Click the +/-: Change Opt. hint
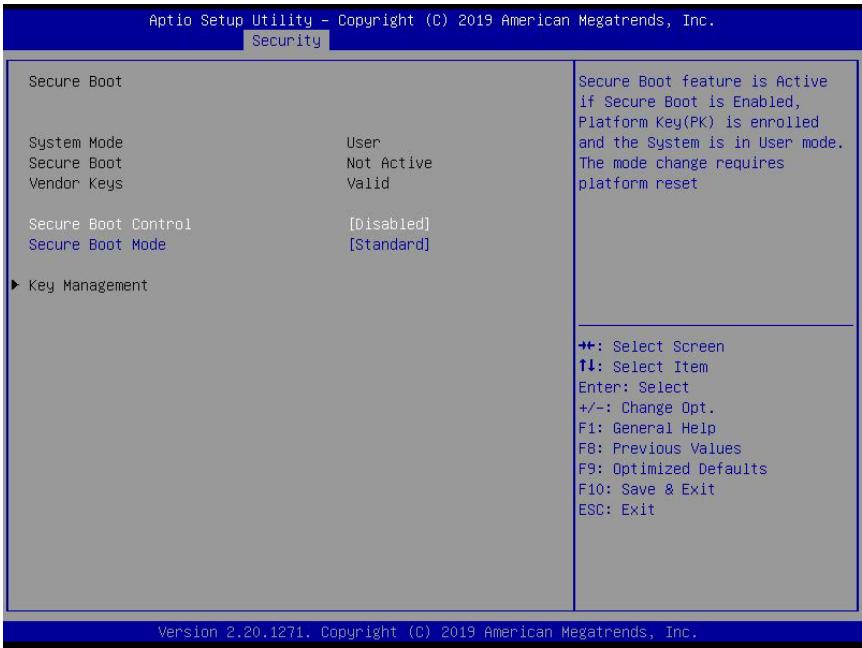The width and height of the screenshot is (862, 648). click(646, 408)
